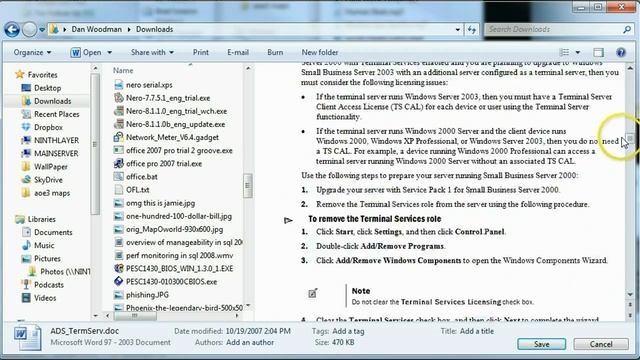Select Dan Woodman in the address path
Image resolution: width=640 pixels, height=360 pixels.
point(96,29)
